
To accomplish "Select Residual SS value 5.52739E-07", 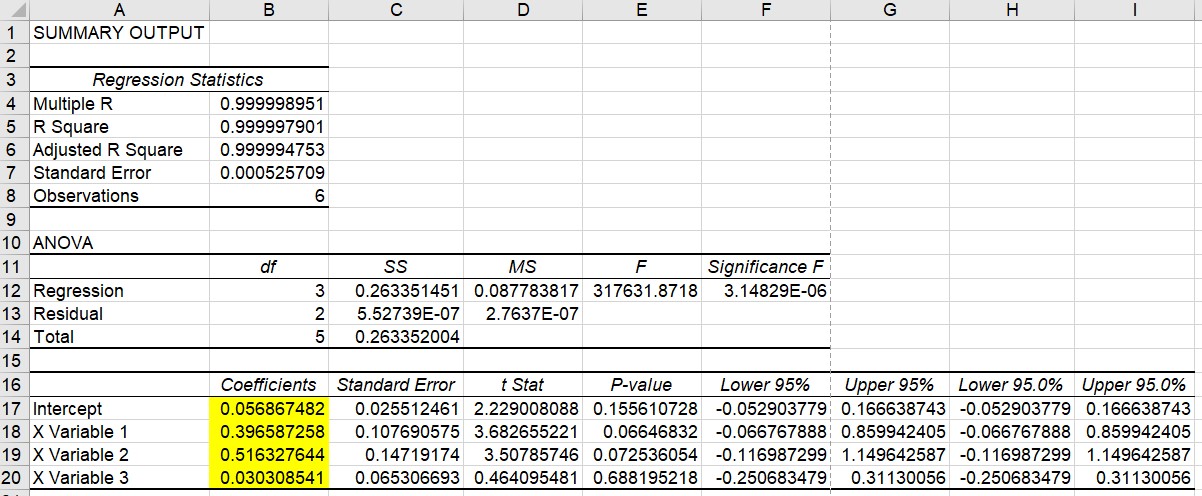I will click(x=396, y=313).
